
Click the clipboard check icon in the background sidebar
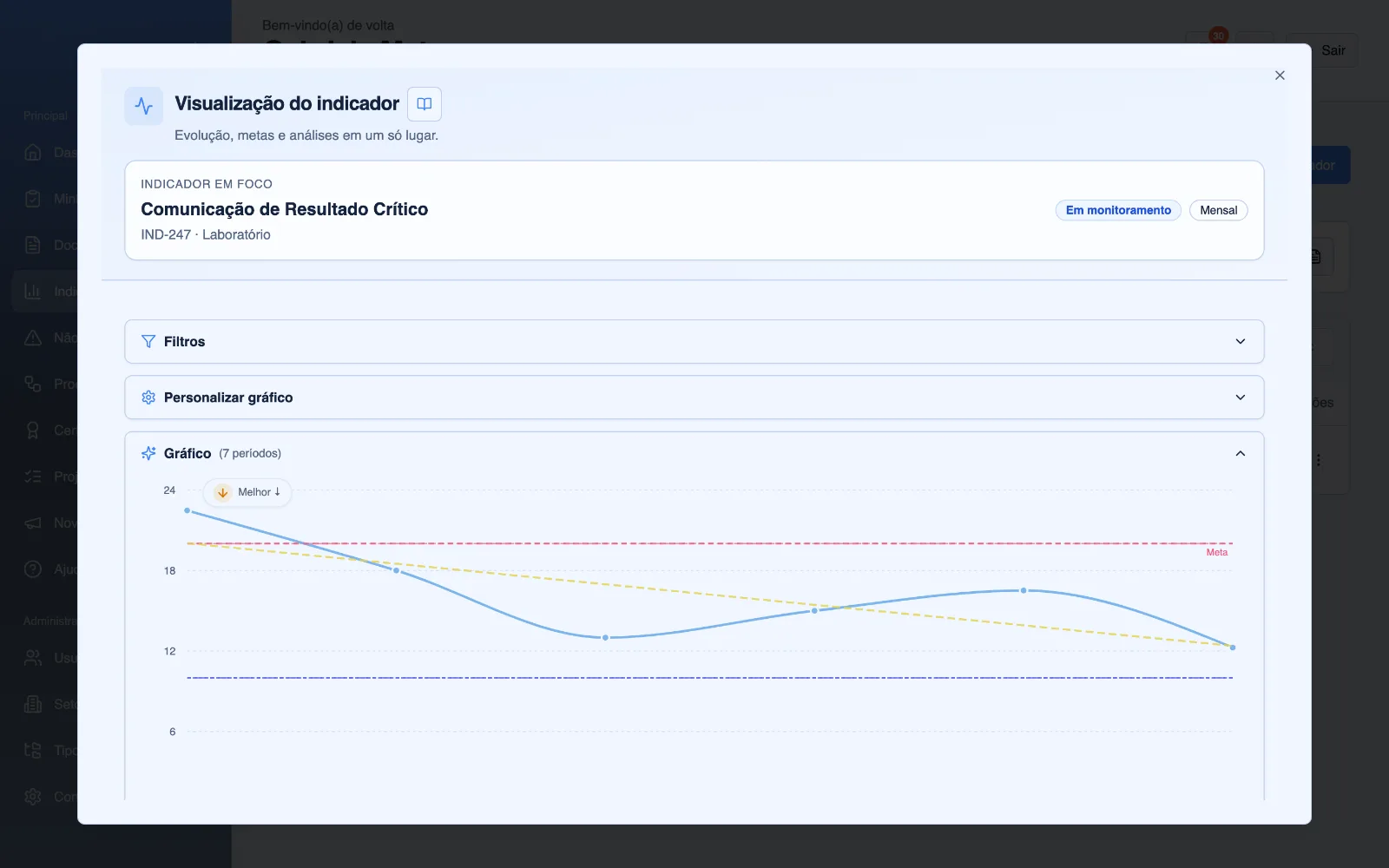tap(33, 199)
